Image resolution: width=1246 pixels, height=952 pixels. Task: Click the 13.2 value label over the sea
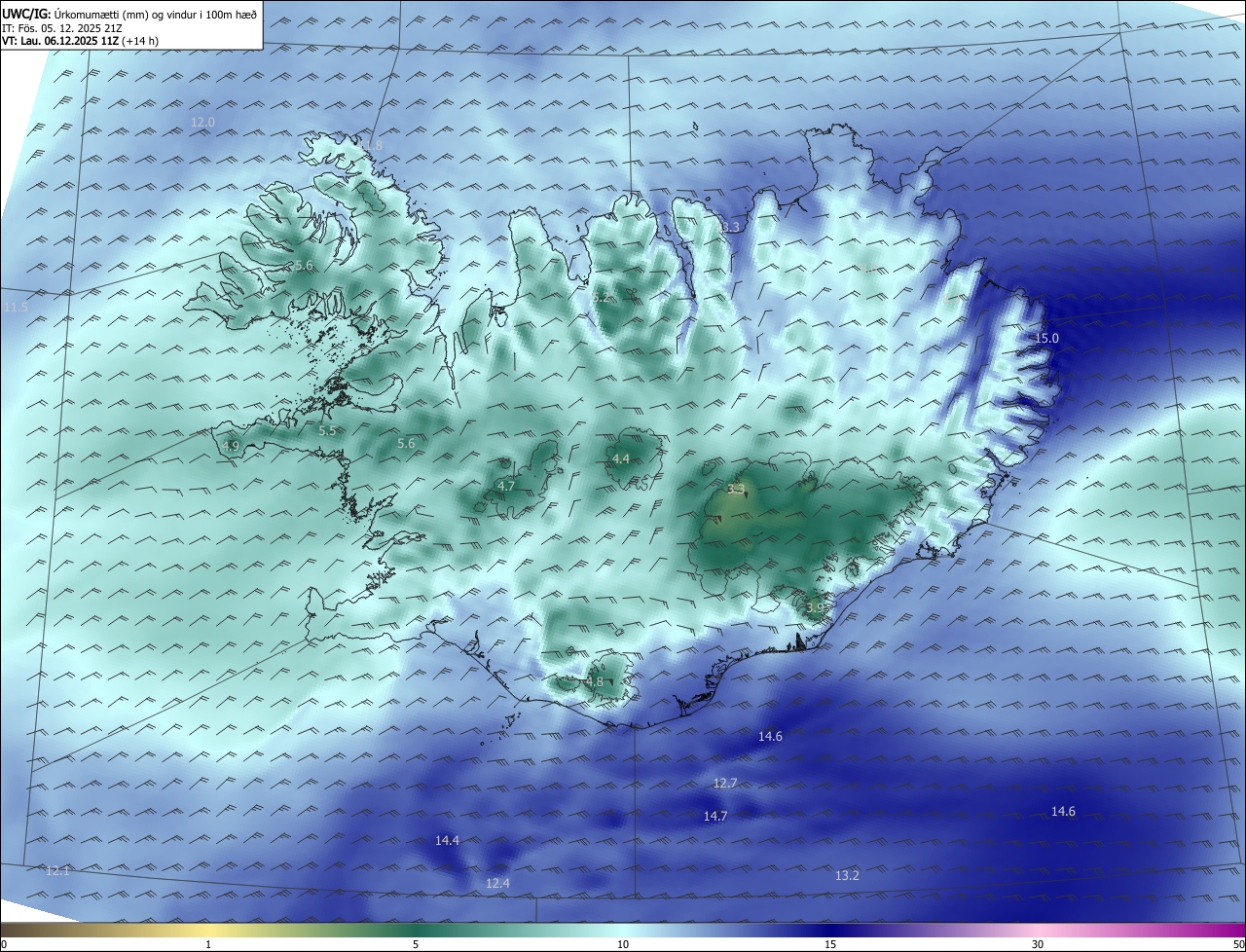[847, 875]
